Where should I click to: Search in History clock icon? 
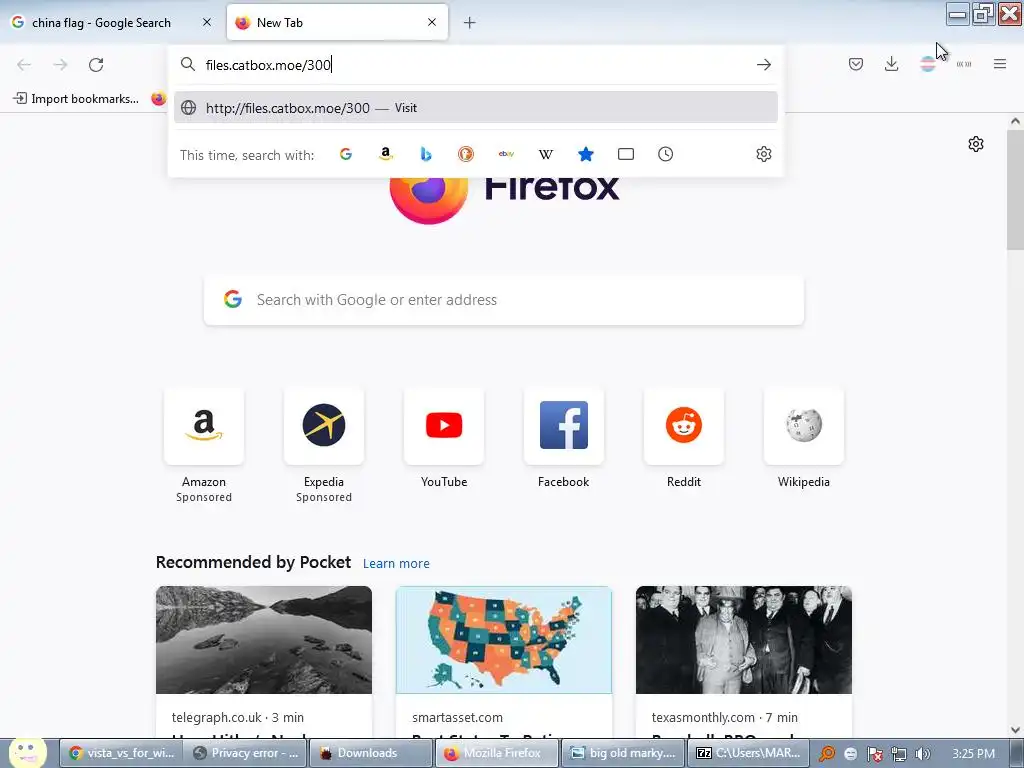click(665, 154)
